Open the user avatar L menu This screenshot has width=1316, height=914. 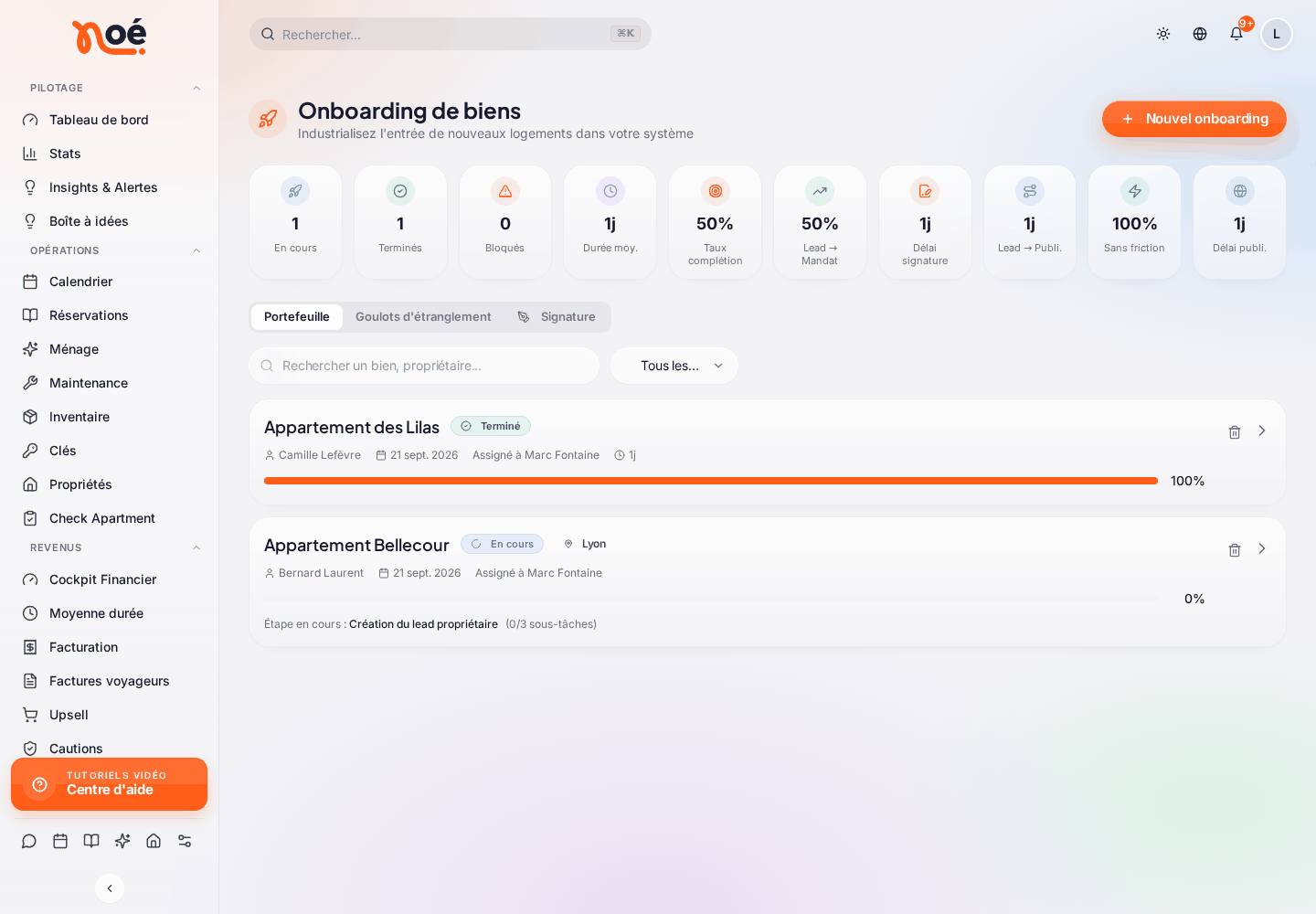(1277, 34)
